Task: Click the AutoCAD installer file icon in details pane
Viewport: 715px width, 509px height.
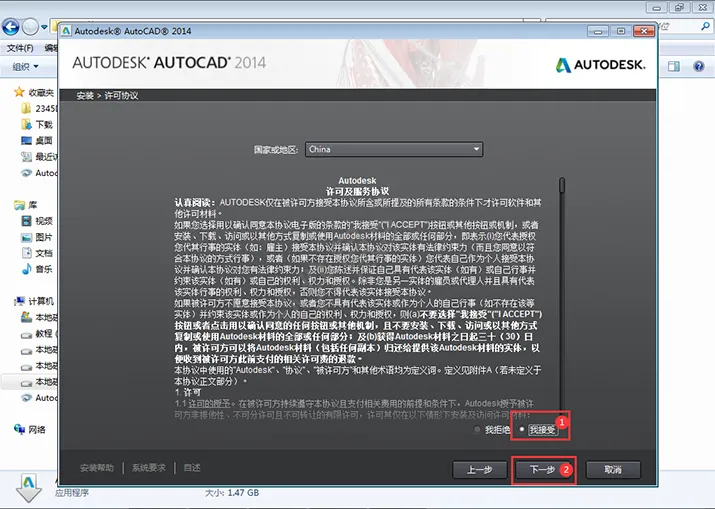Action: (x=28, y=488)
